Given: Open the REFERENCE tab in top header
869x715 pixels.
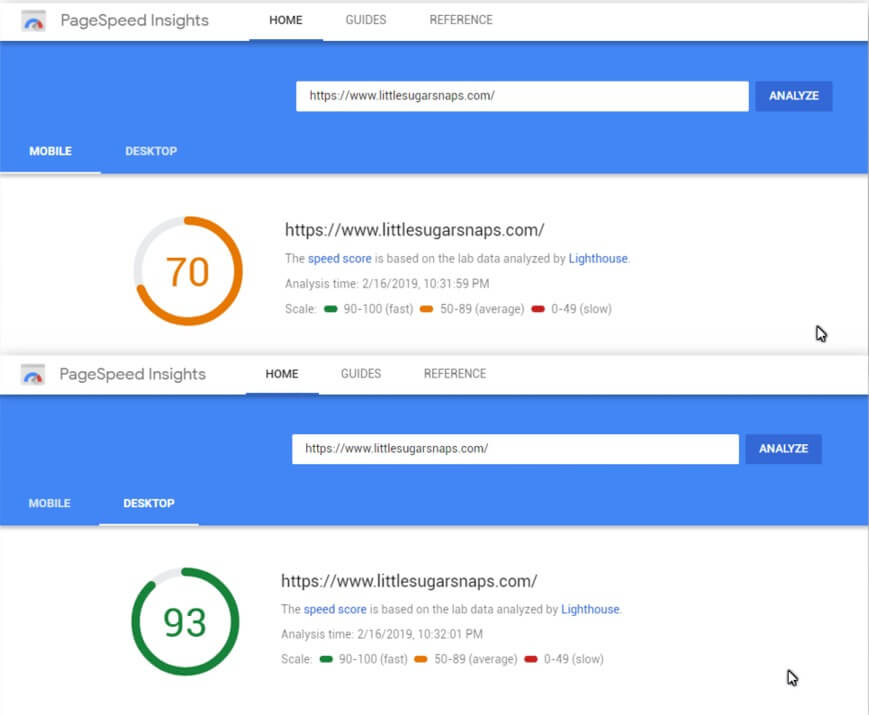Looking at the screenshot, I should coord(461,20).
